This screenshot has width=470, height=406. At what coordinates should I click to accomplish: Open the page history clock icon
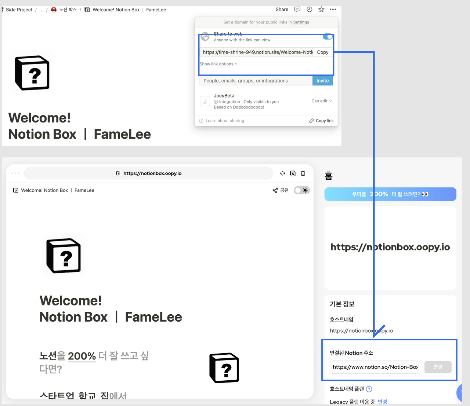(309, 9)
